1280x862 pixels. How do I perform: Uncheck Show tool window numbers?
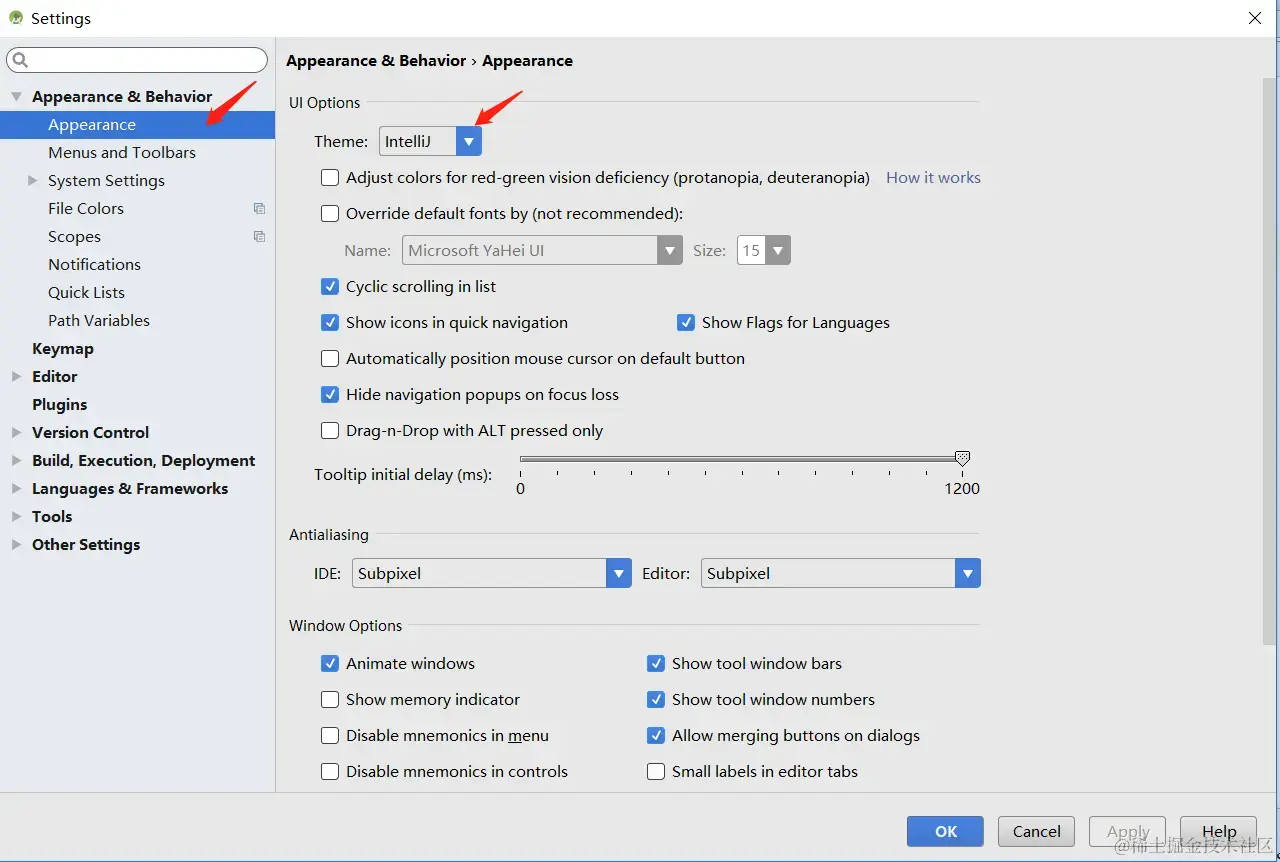click(656, 699)
